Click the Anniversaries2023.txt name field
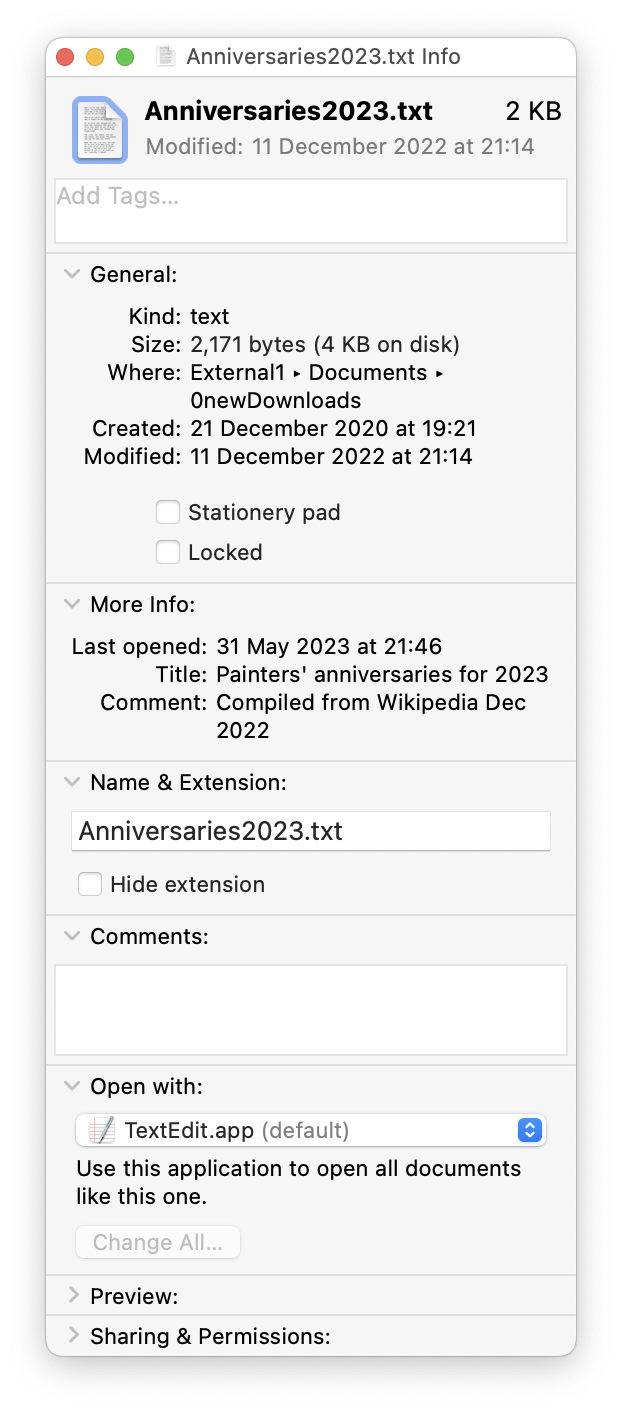Image resolution: width=622 pixels, height=1410 pixels. click(x=311, y=831)
